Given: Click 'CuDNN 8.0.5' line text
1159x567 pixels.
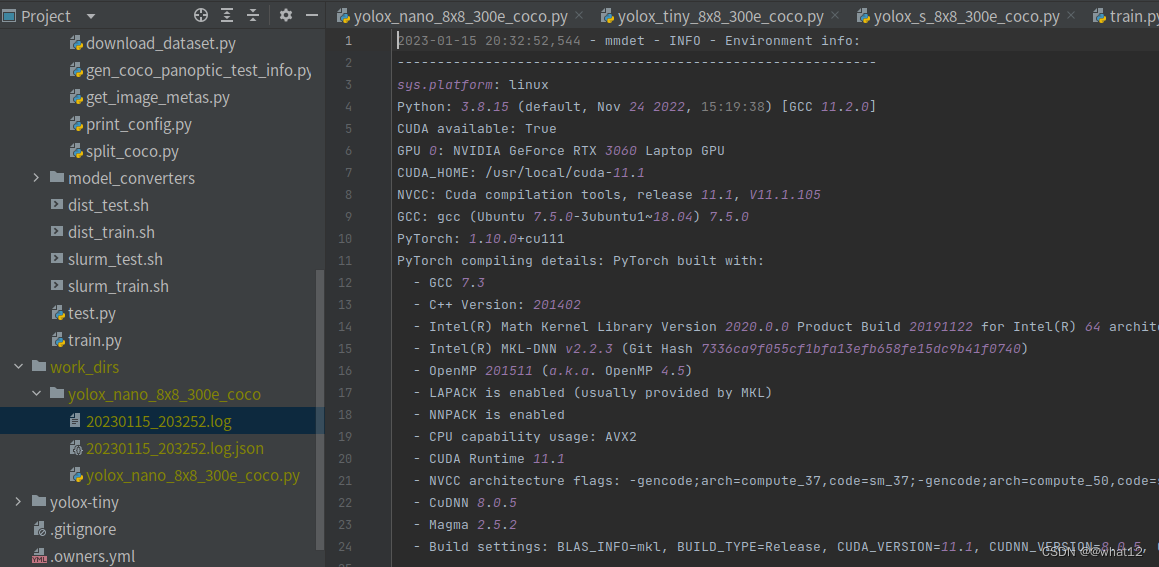Looking at the screenshot, I should coord(473,503).
